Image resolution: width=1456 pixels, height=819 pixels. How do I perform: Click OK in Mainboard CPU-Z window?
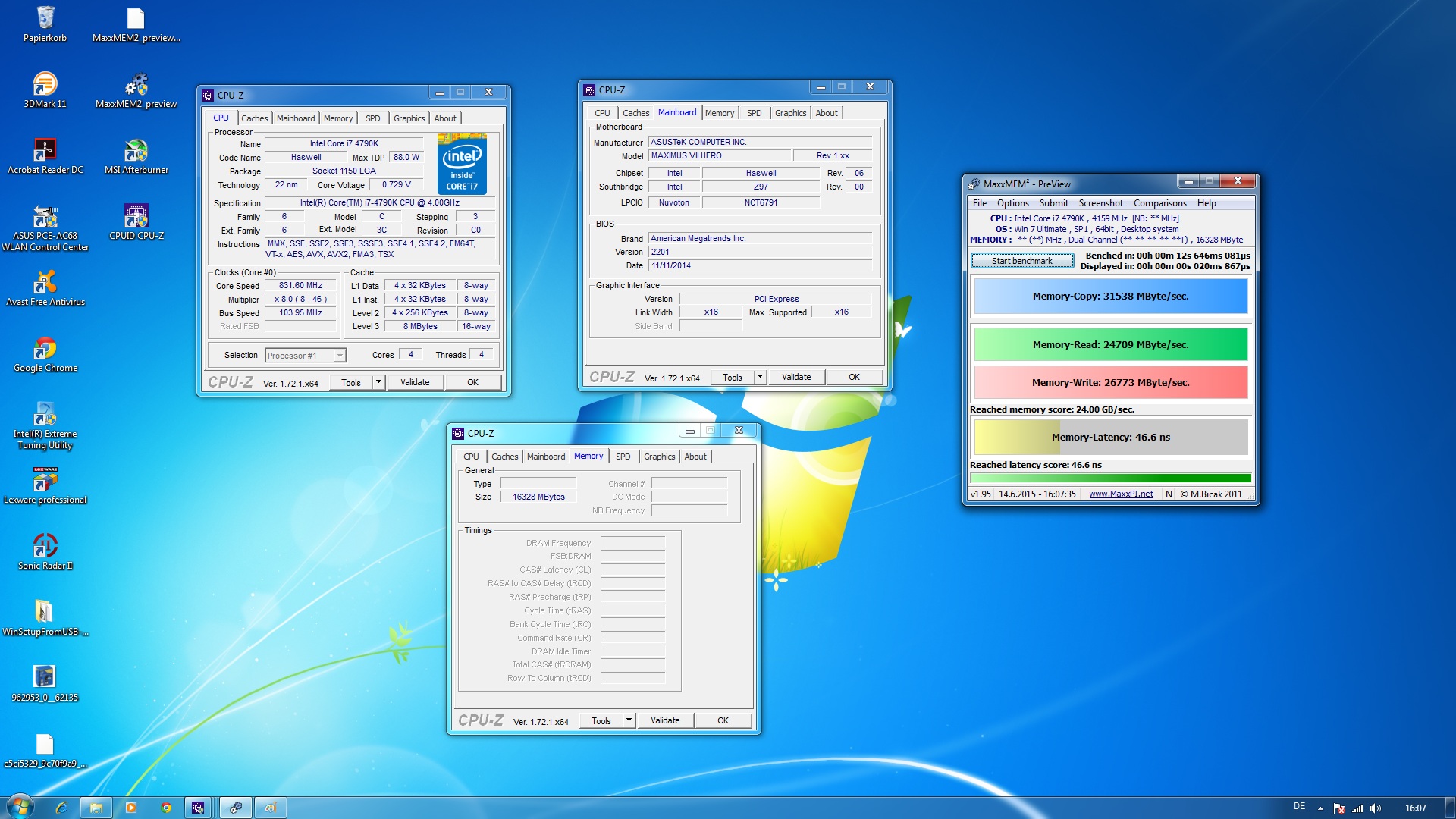[854, 377]
